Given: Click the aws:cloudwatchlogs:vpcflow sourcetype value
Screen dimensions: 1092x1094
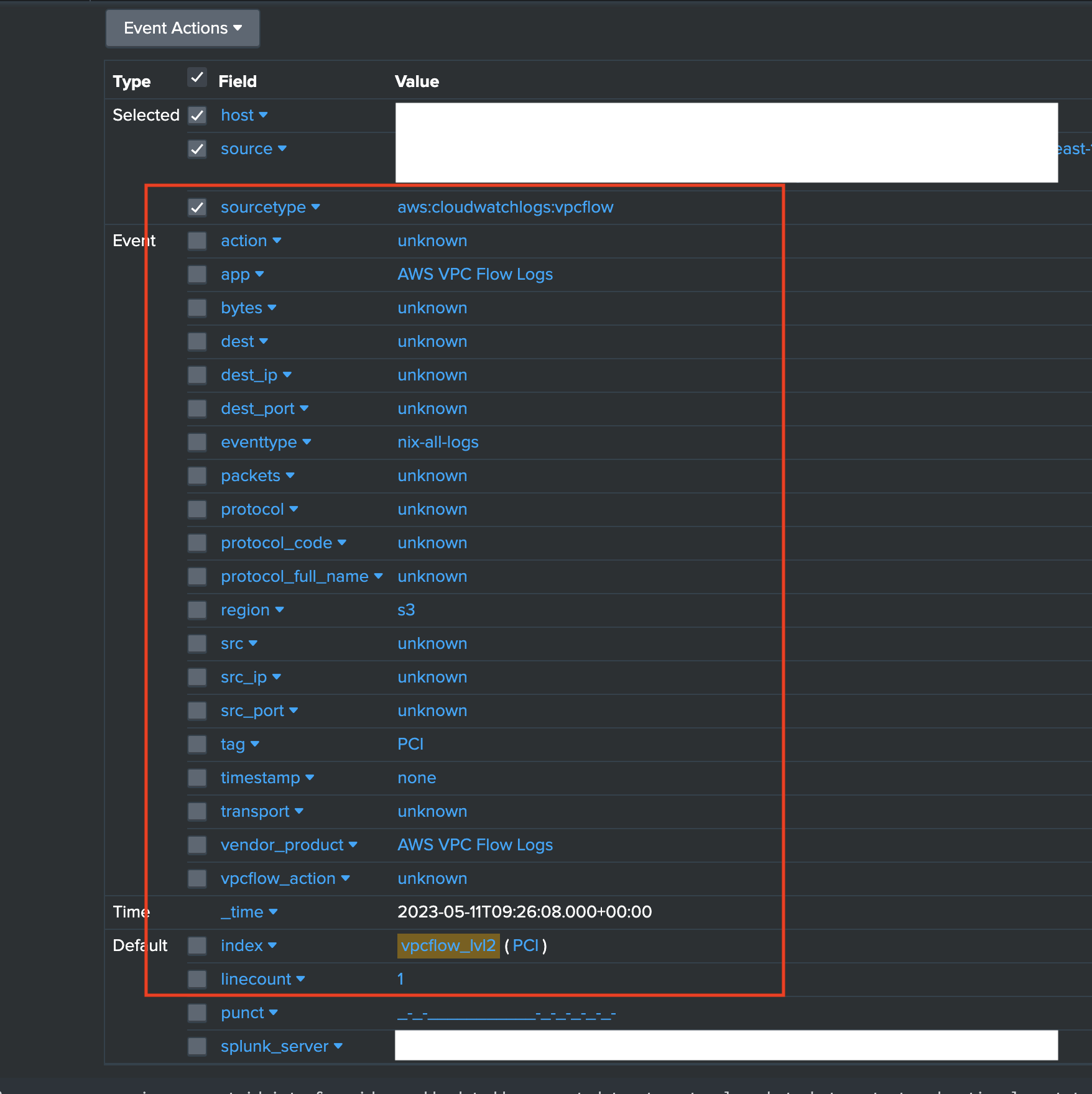Looking at the screenshot, I should pyautogui.click(x=505, y=208).
